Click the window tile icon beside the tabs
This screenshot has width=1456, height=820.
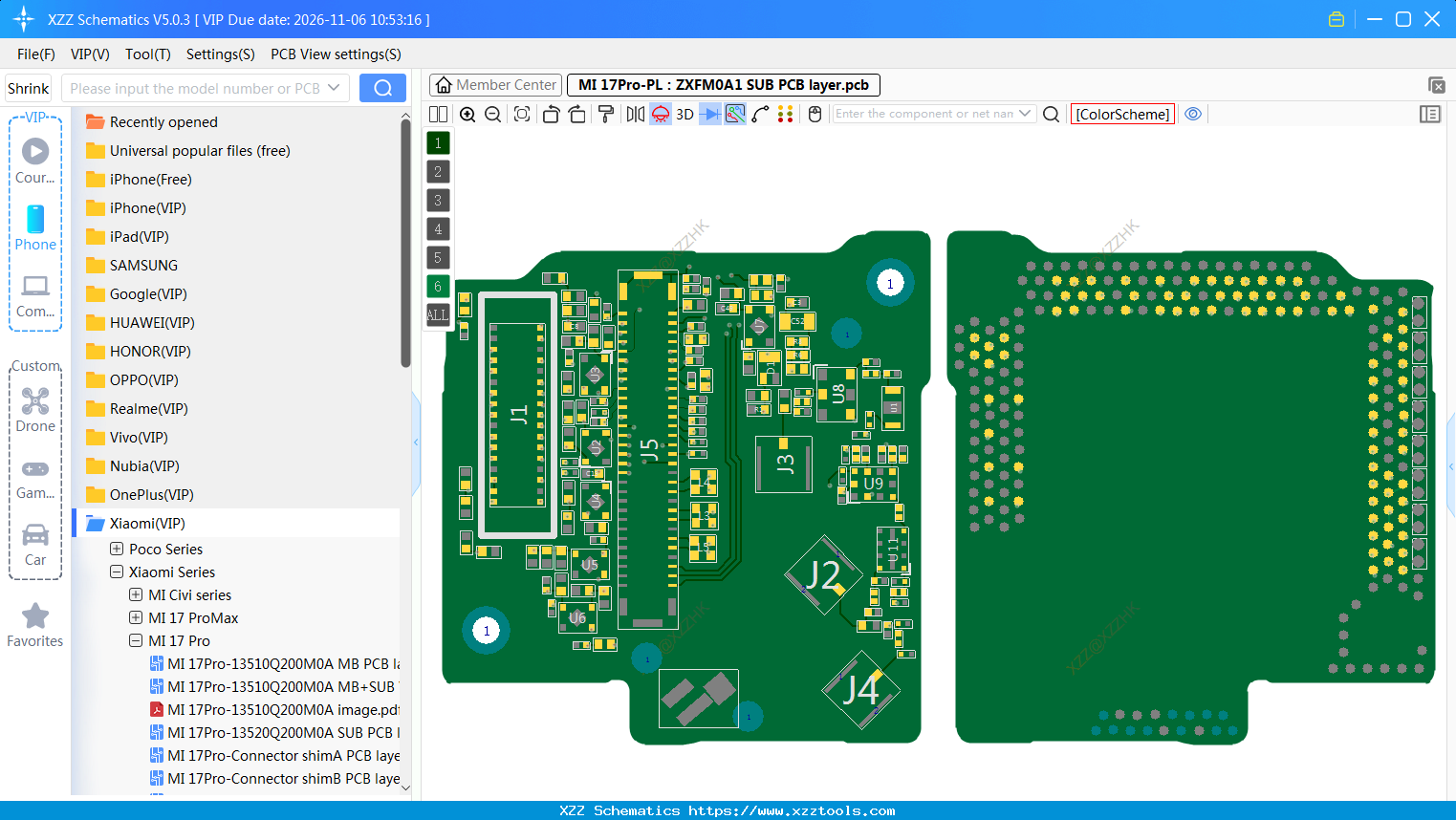[1436, 85]
